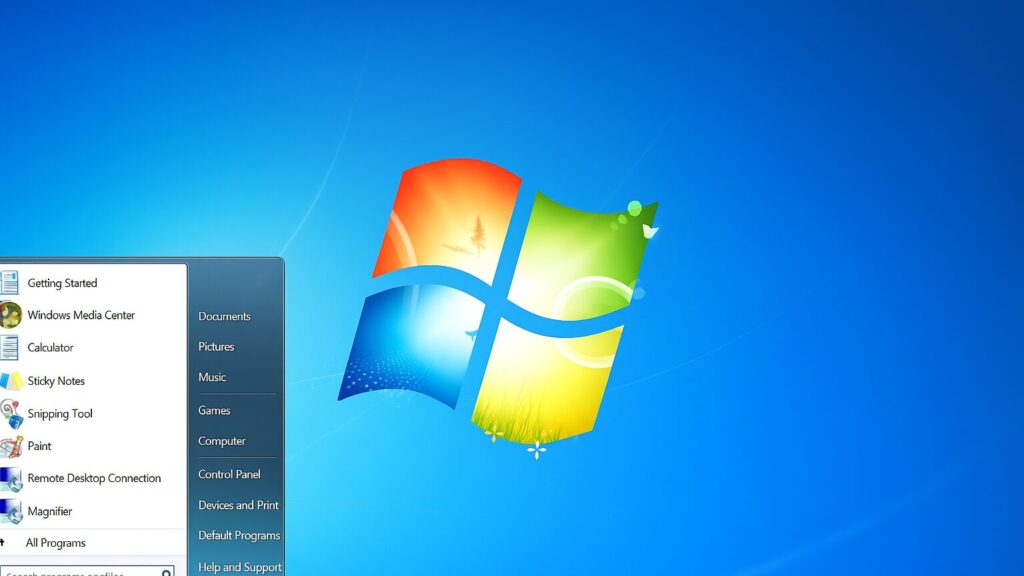The image size is (1024, 576).
Task: Open the Snipping Tool
Action: tap(60, 414)
